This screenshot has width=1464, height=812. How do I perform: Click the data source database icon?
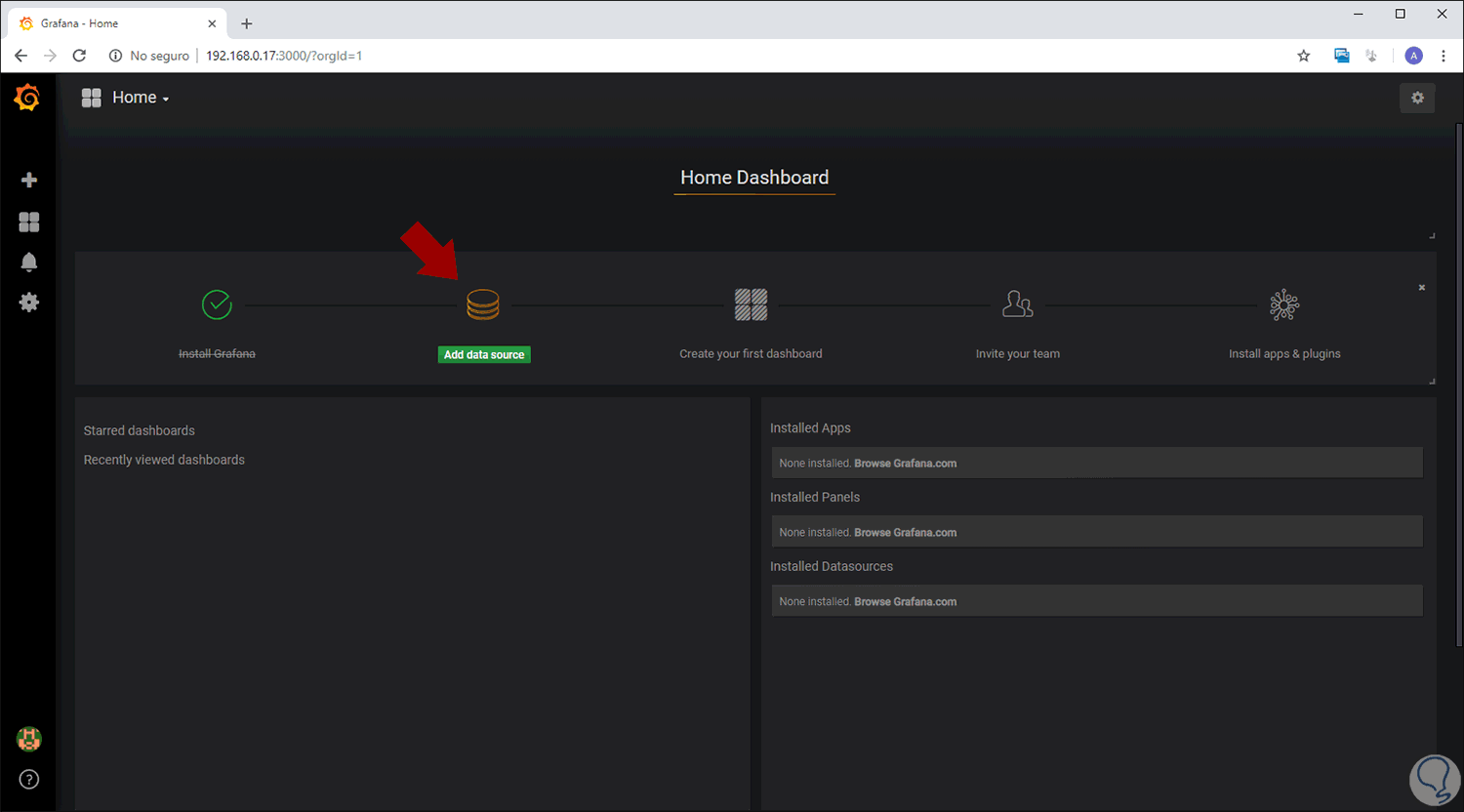pos(483,305)
